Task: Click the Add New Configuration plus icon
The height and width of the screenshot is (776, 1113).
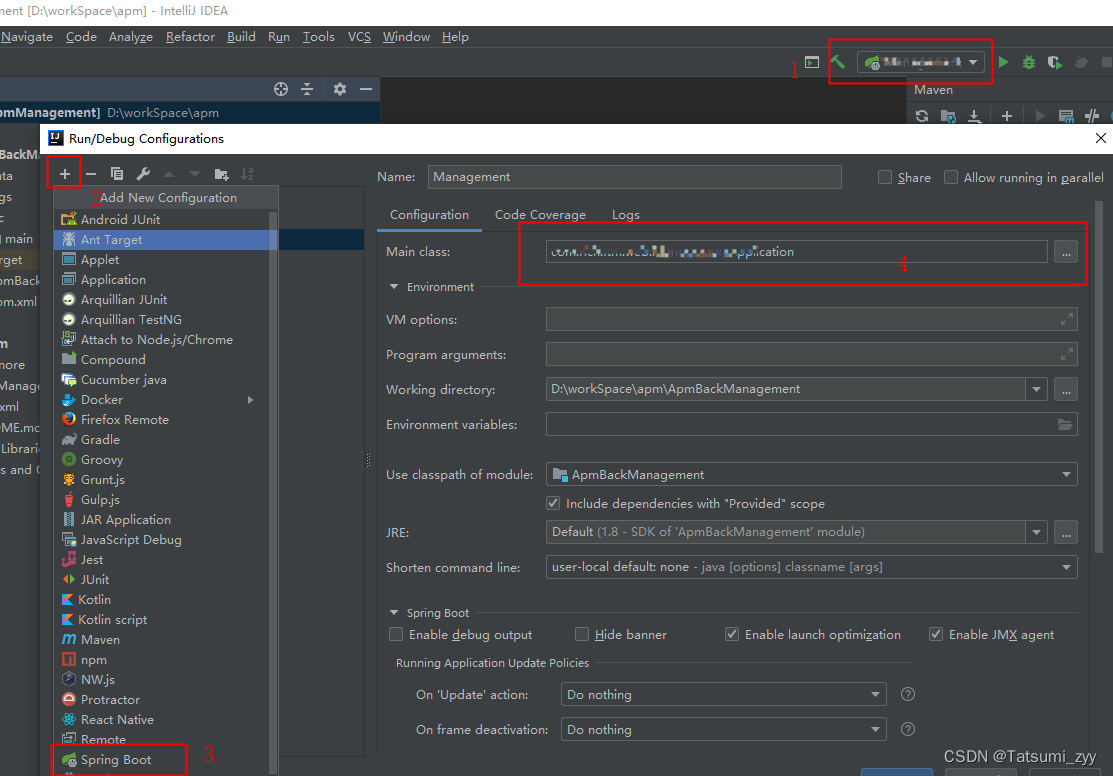Action: coord(65,174)
